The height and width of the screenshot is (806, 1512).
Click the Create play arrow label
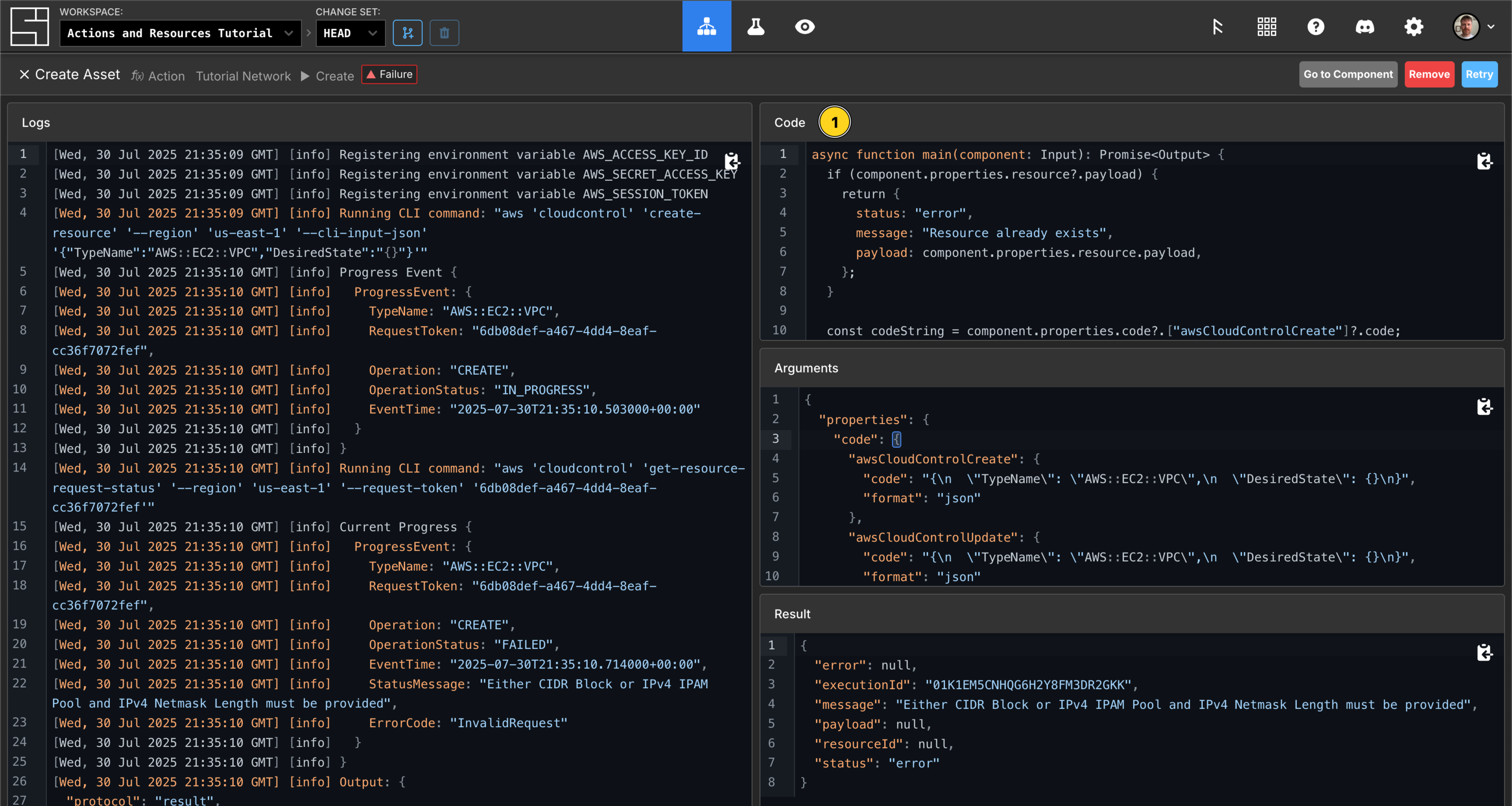(327, 76)
